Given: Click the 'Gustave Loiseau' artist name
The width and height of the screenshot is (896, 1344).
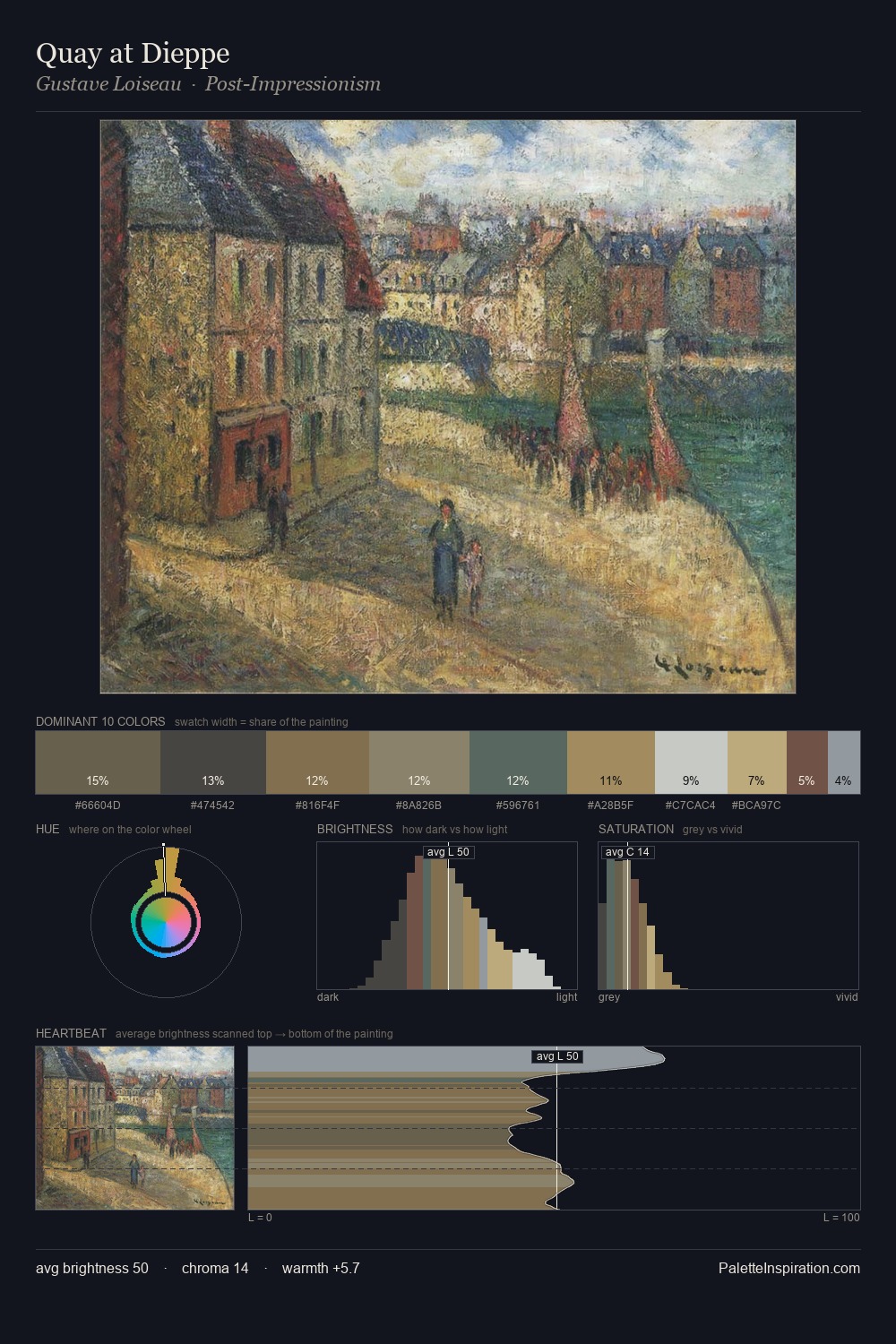Looking at the screenshot, I should coord(108,84).
